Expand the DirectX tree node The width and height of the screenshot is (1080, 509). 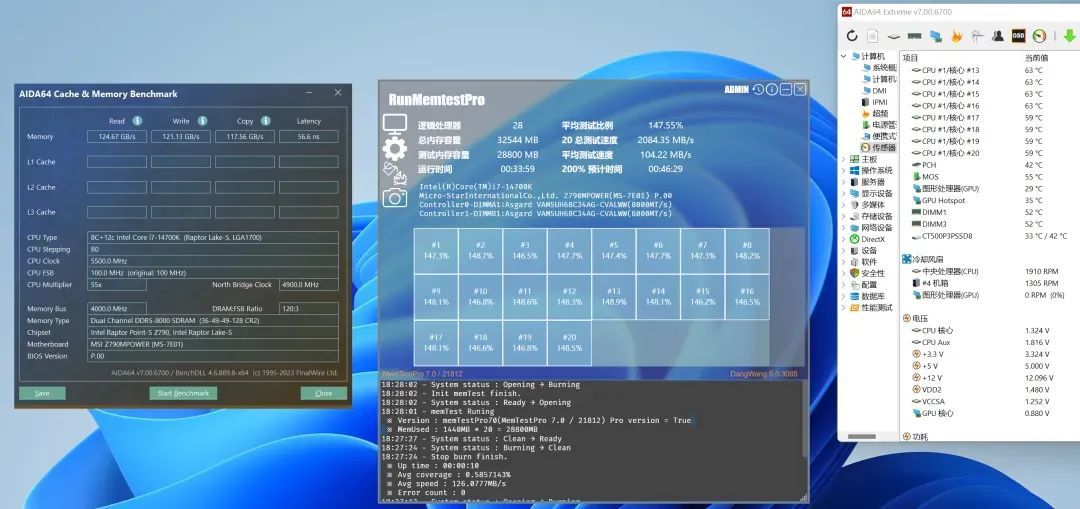[x=844, y=239]
